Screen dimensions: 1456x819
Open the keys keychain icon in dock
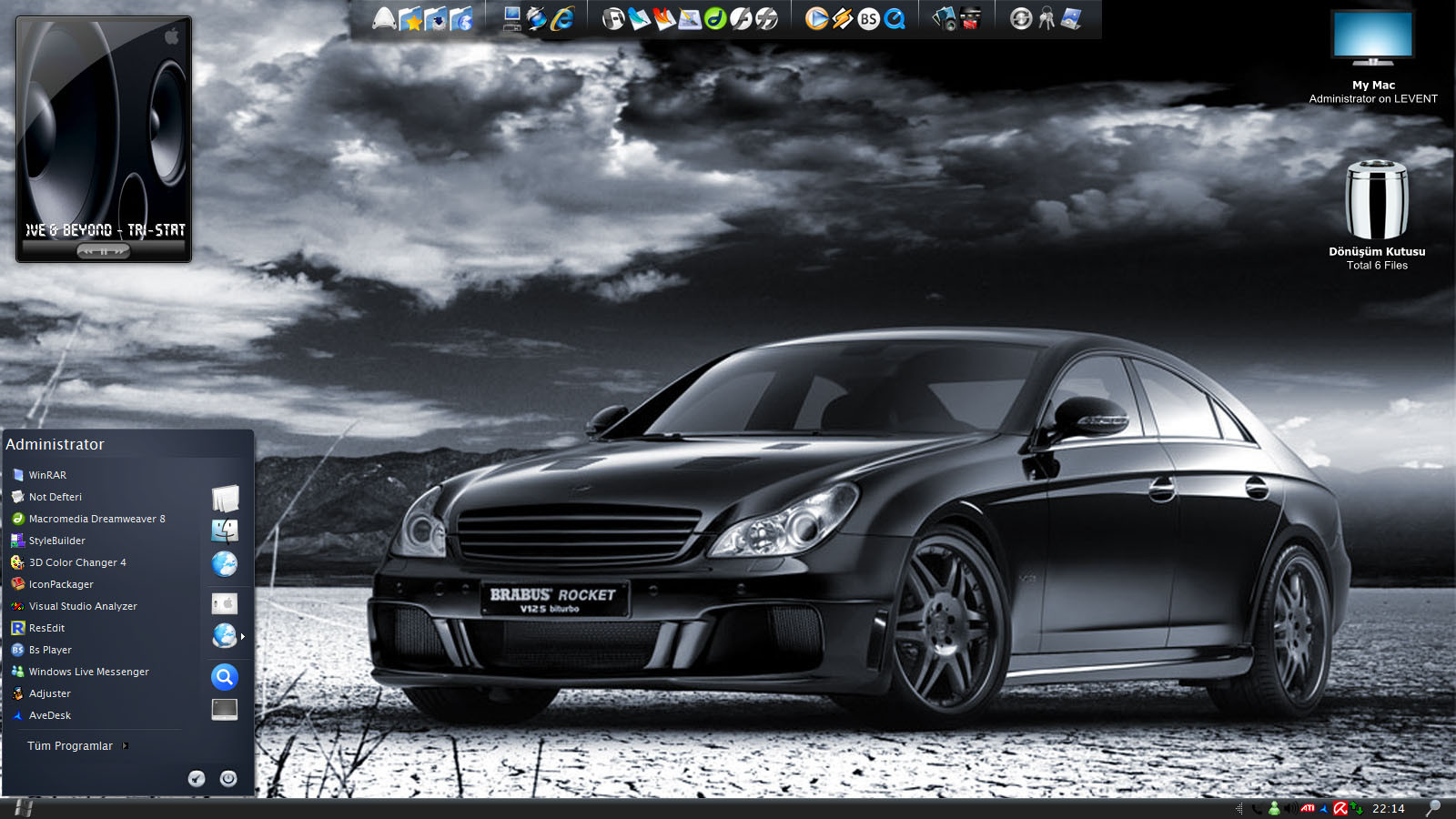point(1046,18)
